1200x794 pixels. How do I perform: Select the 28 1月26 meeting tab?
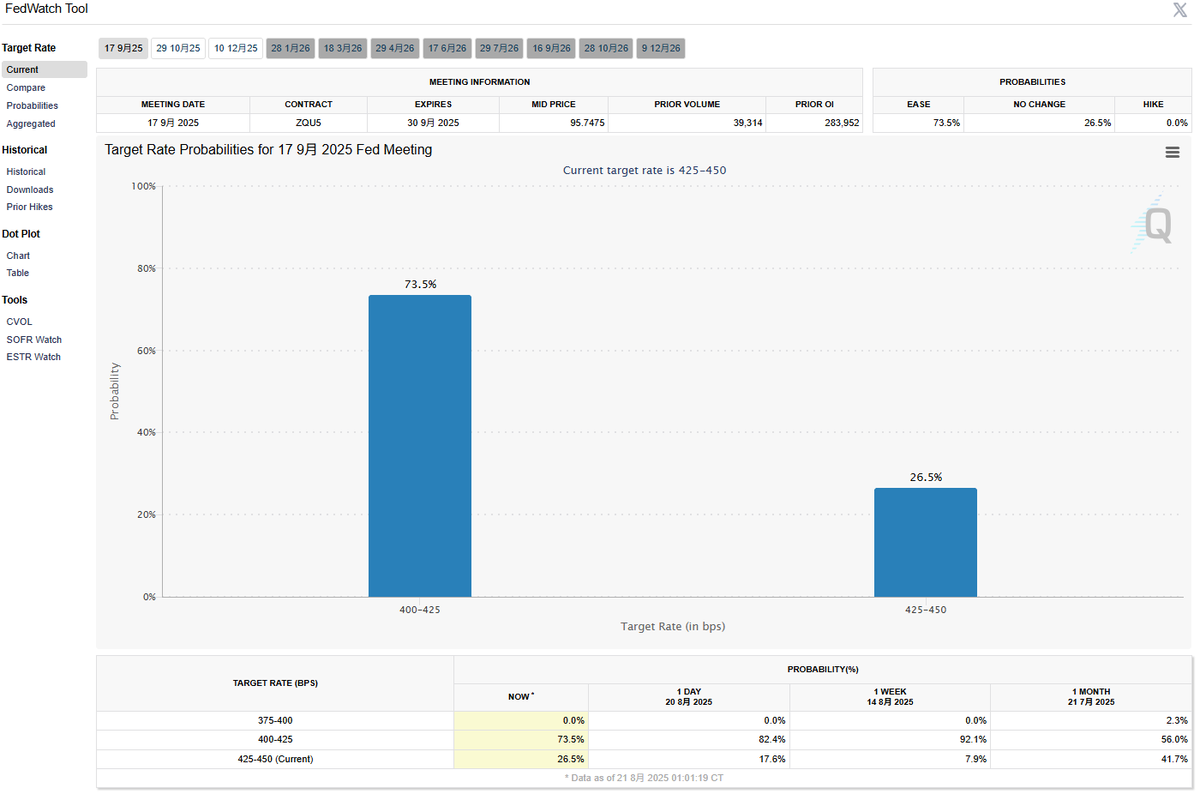tap(291, 48)
